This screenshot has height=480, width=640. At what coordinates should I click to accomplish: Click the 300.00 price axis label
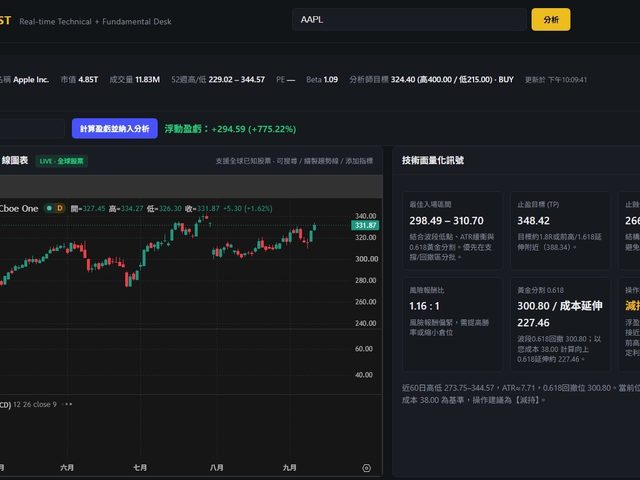click(x=367, y=259)
